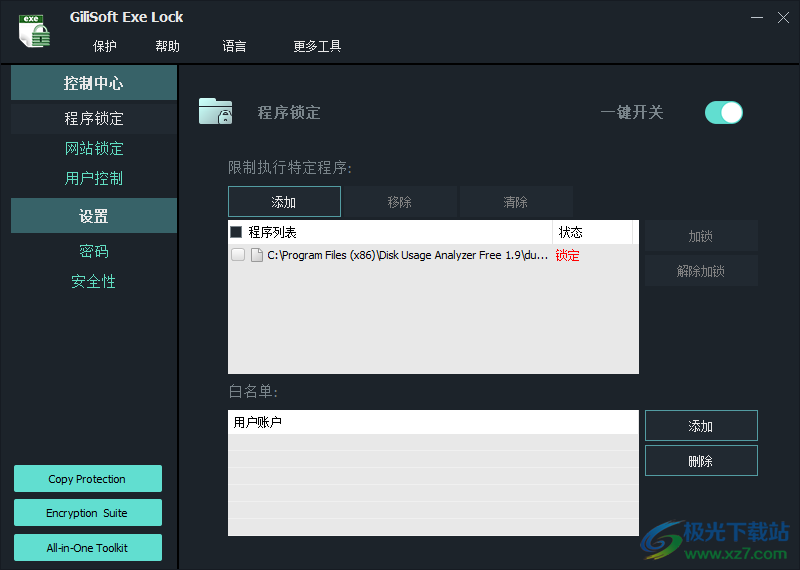
Task: Click the 移除 button
Action: pos(400,202)
